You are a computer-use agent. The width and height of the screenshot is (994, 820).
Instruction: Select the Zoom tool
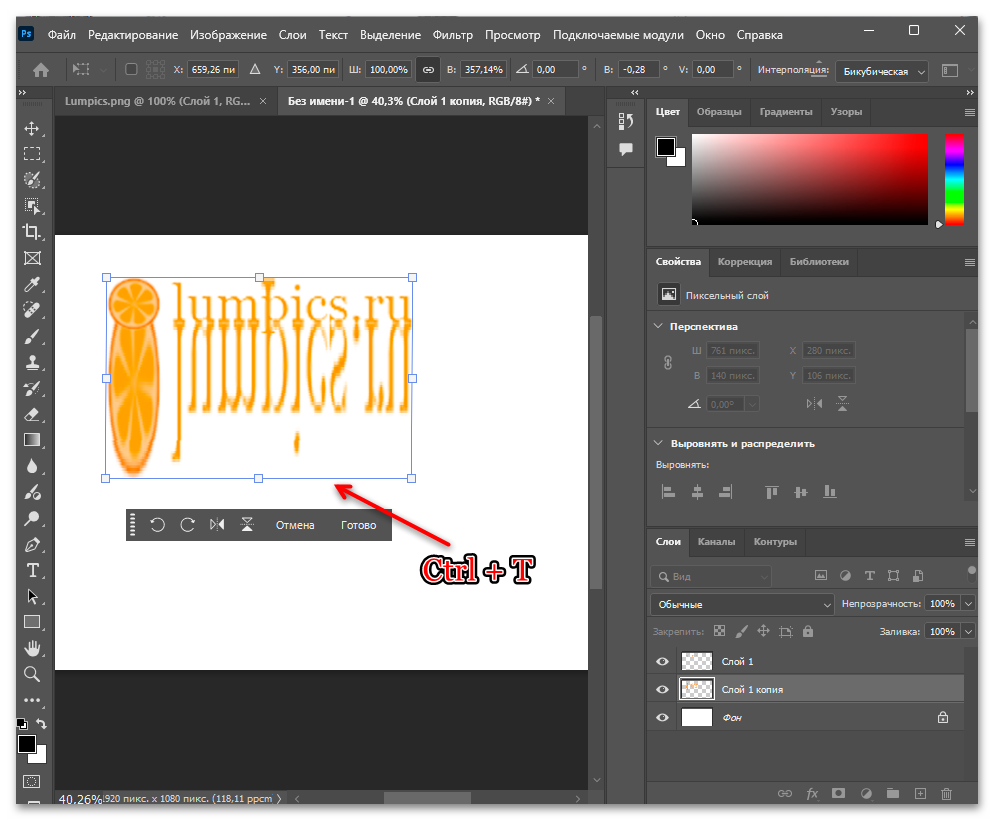32,674
